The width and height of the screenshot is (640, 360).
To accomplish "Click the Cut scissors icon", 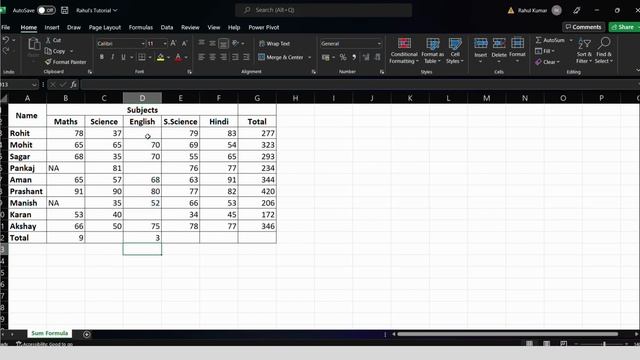I will pyautogui.click(x=48, y=40).
